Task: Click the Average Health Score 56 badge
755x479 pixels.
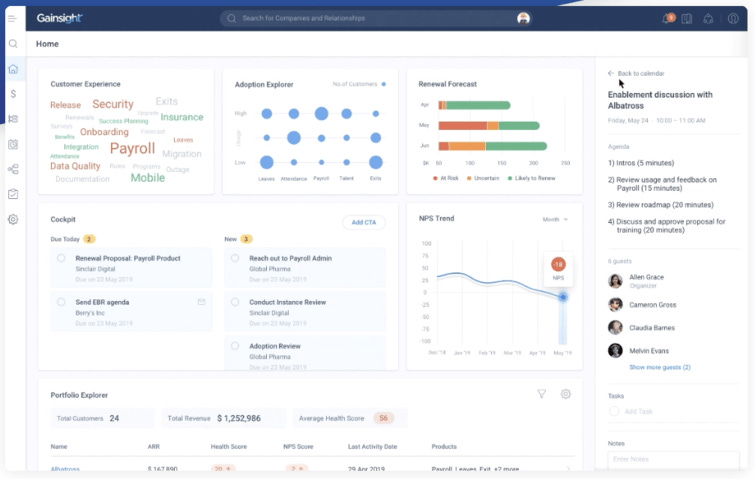Action: click(383, 418)
